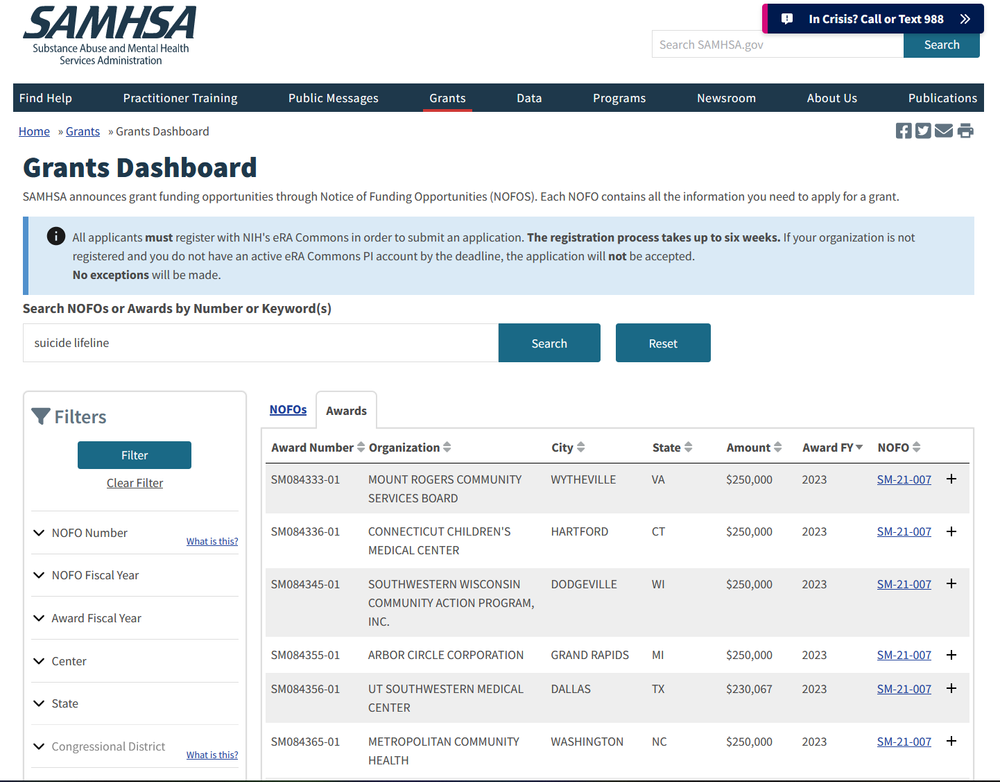Click the Clear Filter link
Image resolution: width=1000 pixels, height=782 pixels.
pos(135,483)
